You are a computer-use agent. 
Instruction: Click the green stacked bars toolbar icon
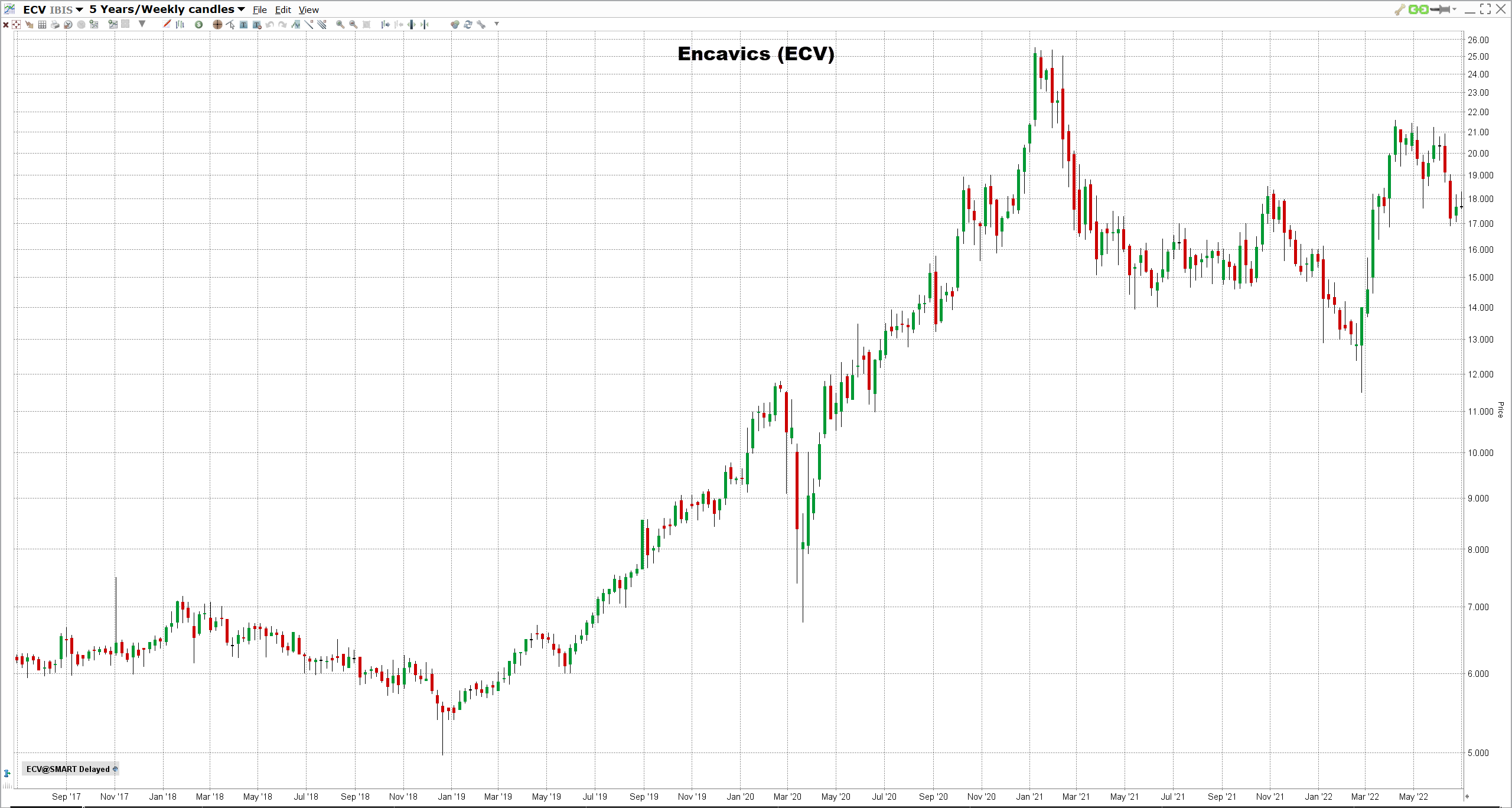[x=296, y=24]
